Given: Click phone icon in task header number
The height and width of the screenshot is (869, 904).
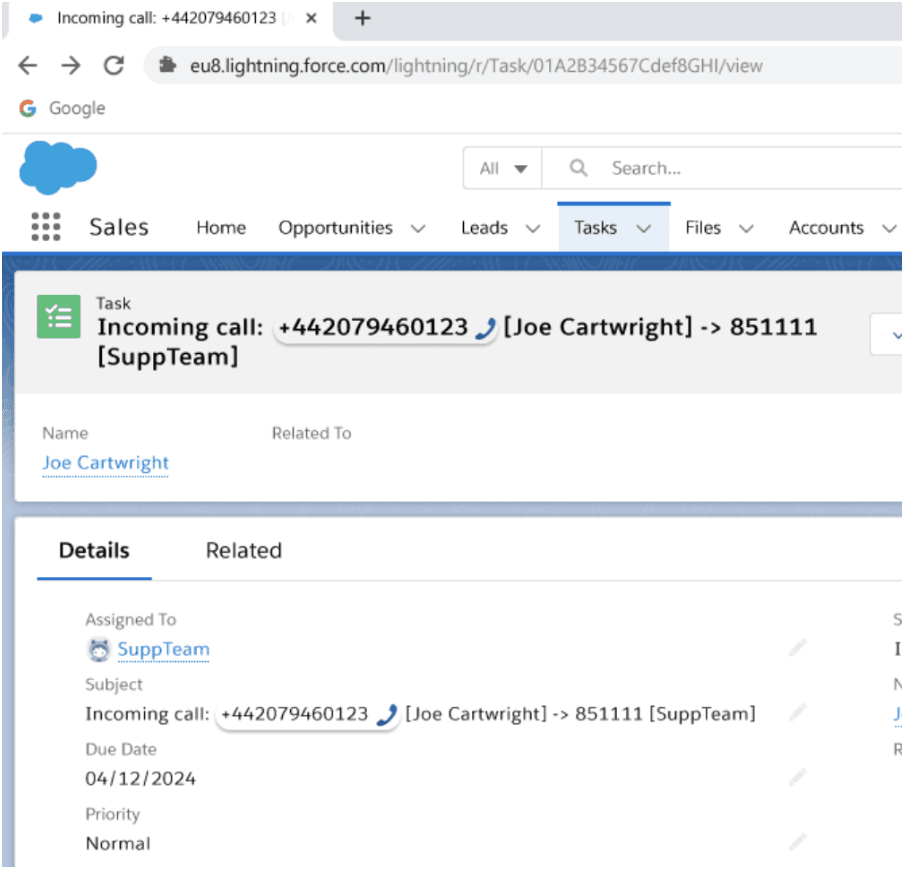Looking at the screenshot, I should pyautogui.click(x=485, y=329).
